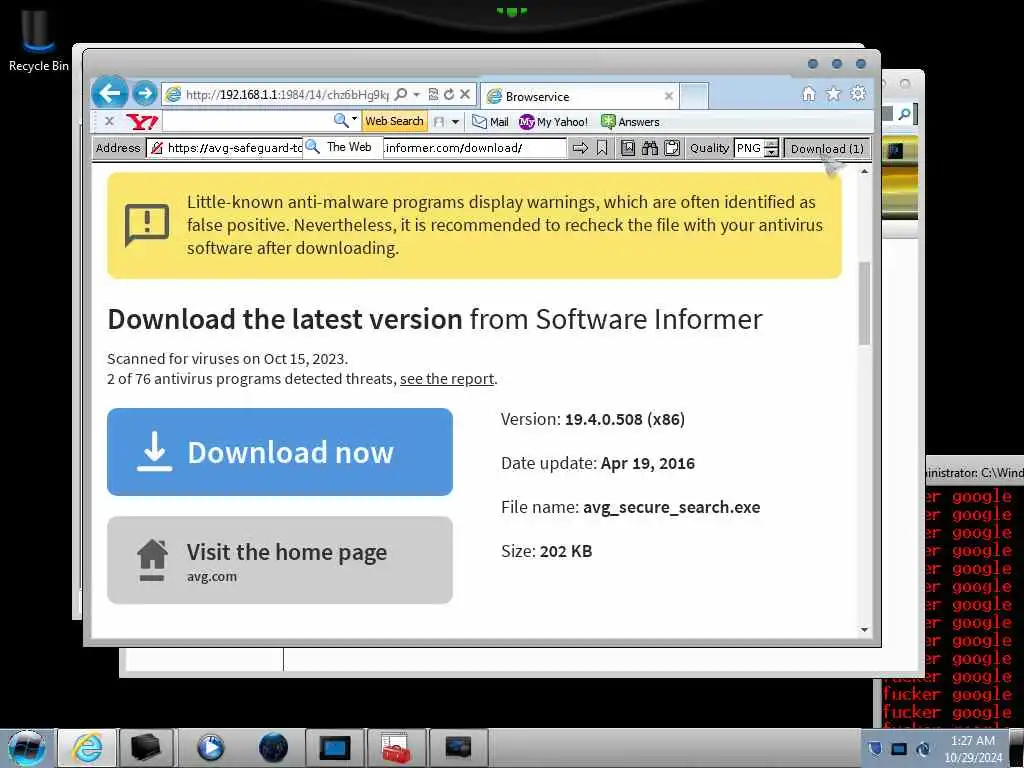The height and width of the screenshot is (768, 1024).
Task: Click the yellow banner warning speech-bubble icon
Action: pos(147,225)
